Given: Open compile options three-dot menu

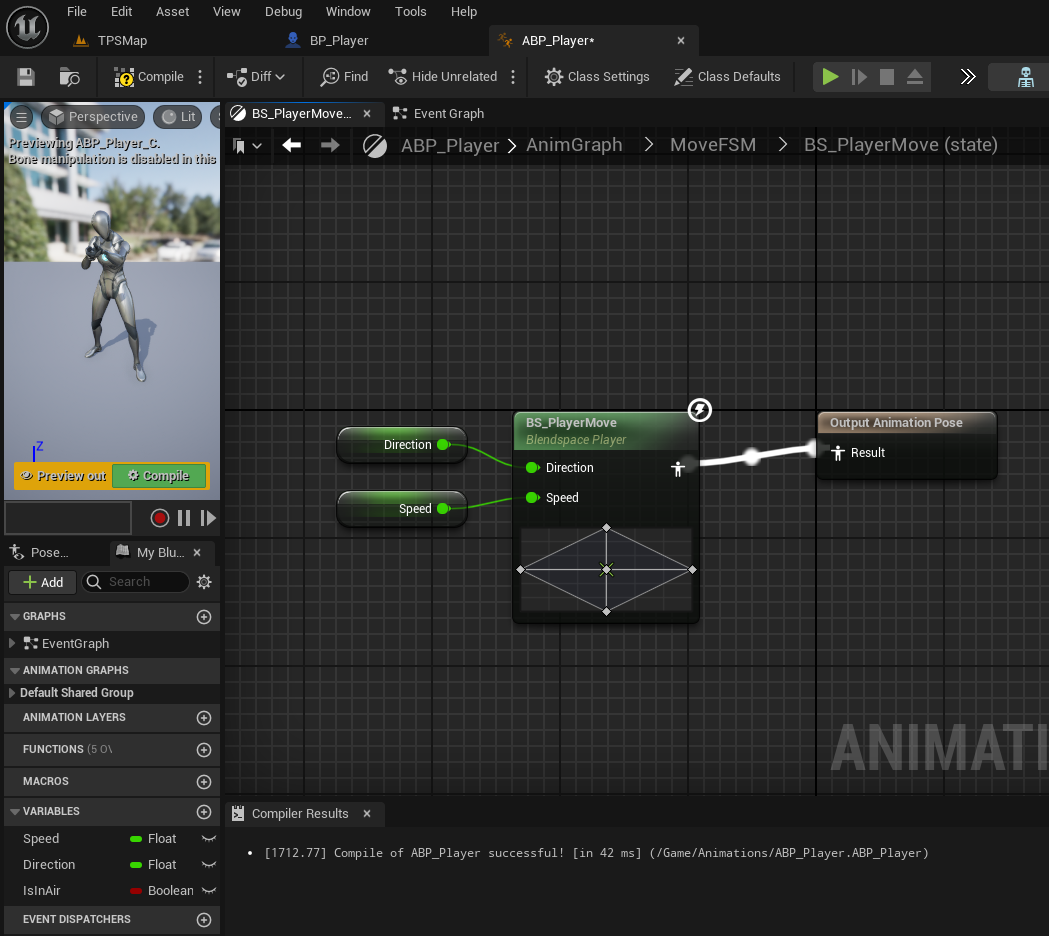Looking at the screenshot, I should [200, 77].
